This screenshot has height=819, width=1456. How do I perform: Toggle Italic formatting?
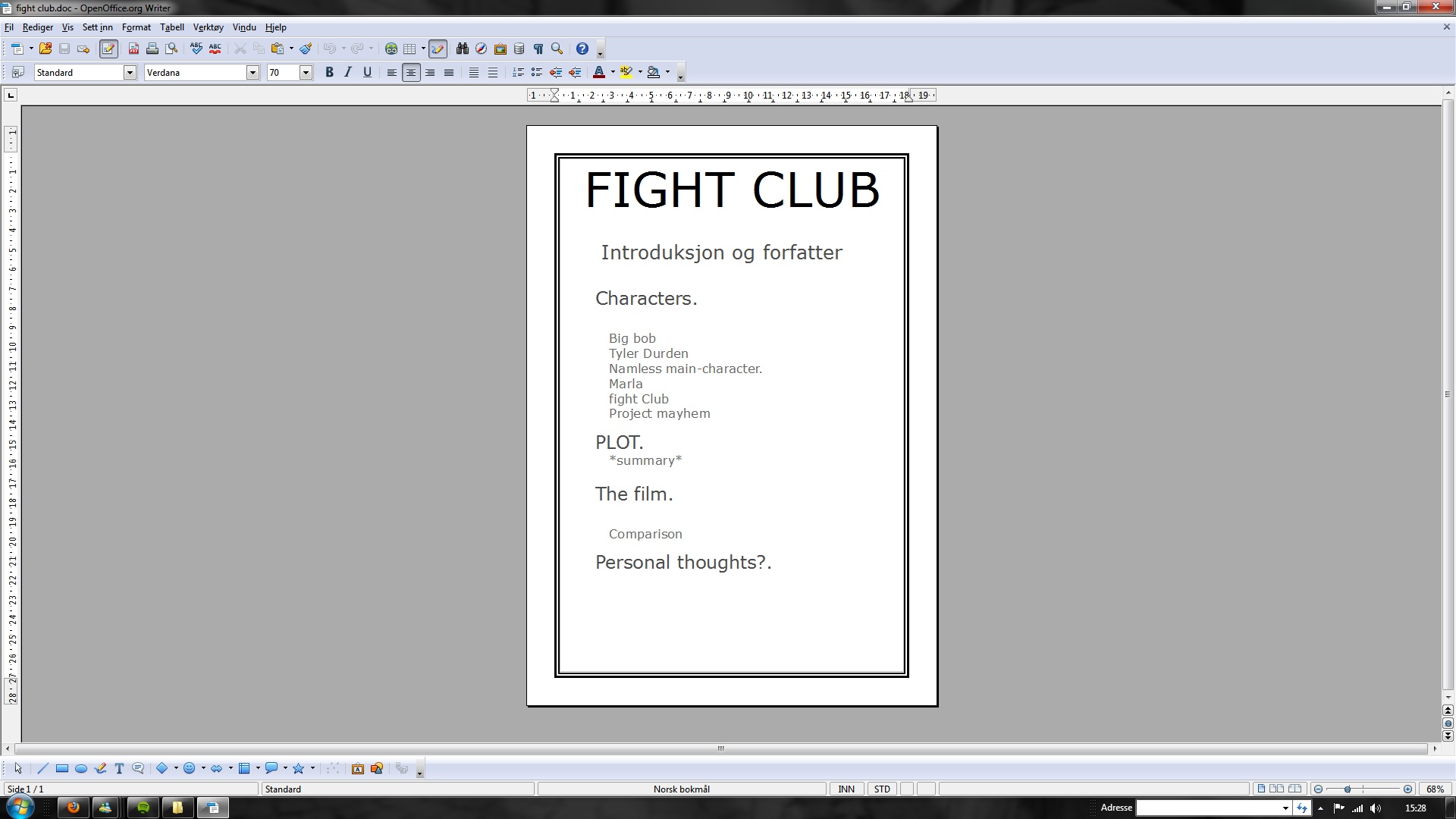(x=348, y=72)
